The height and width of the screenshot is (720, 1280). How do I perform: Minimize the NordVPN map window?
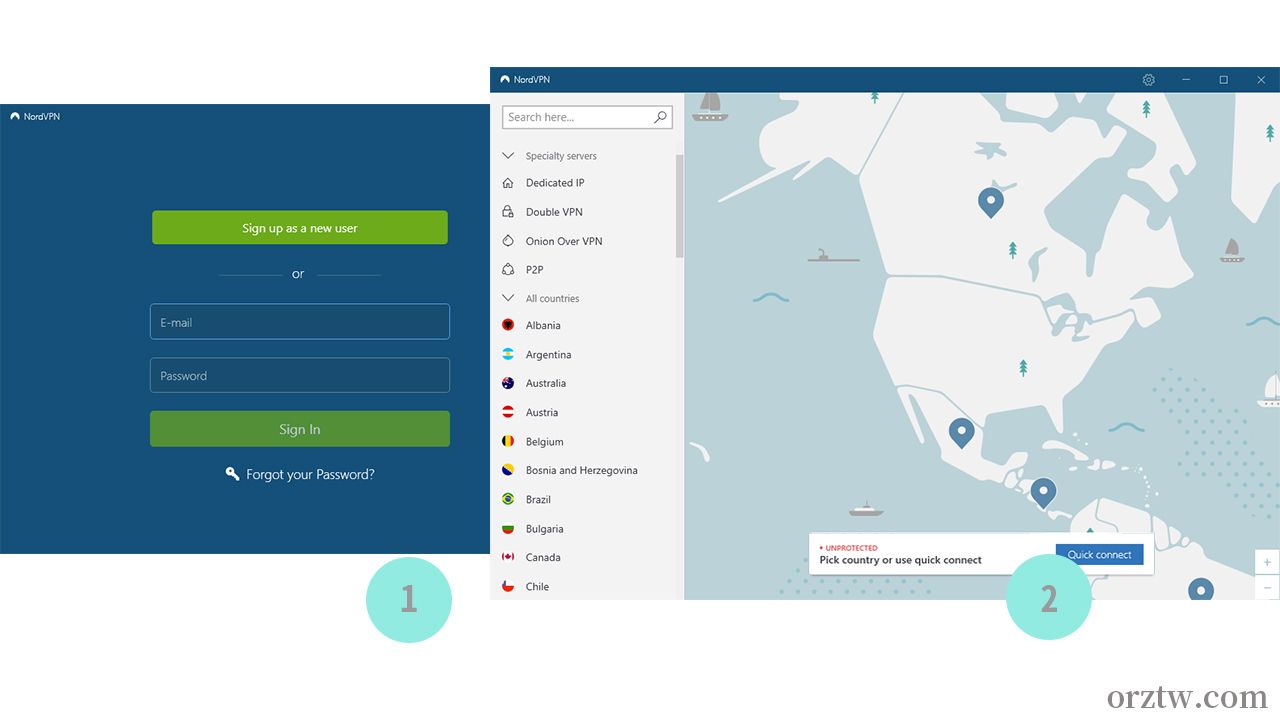(x=1186, y=80)
